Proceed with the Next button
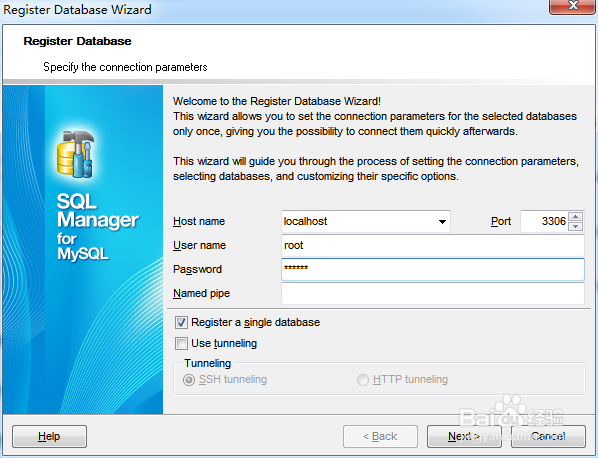The height and width of the screenshot is (458, 598). (x=464, y=436)
